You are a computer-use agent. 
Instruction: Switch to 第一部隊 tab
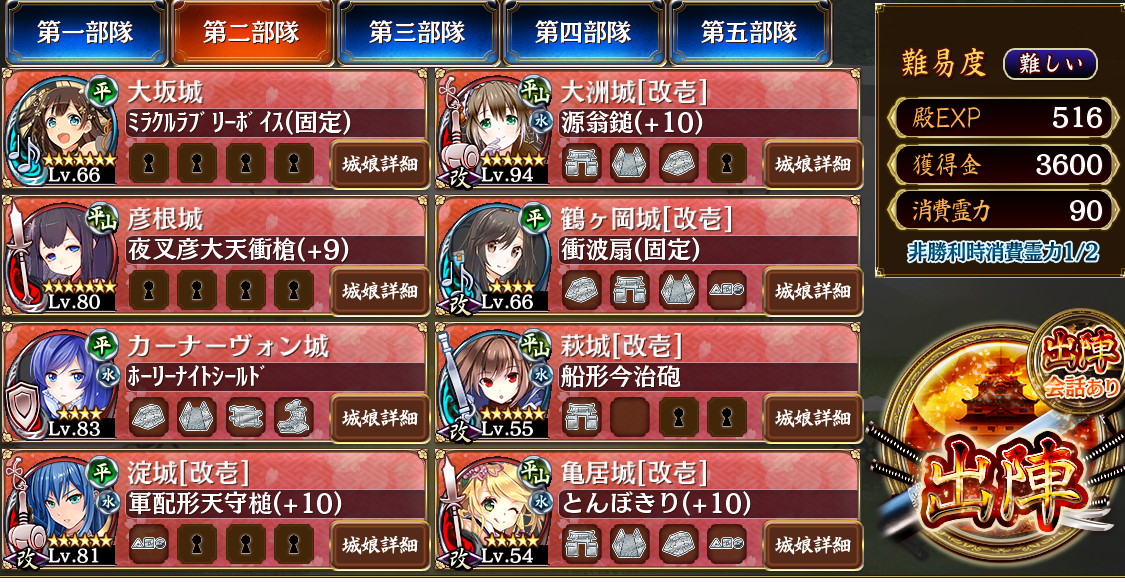[85, 32]
